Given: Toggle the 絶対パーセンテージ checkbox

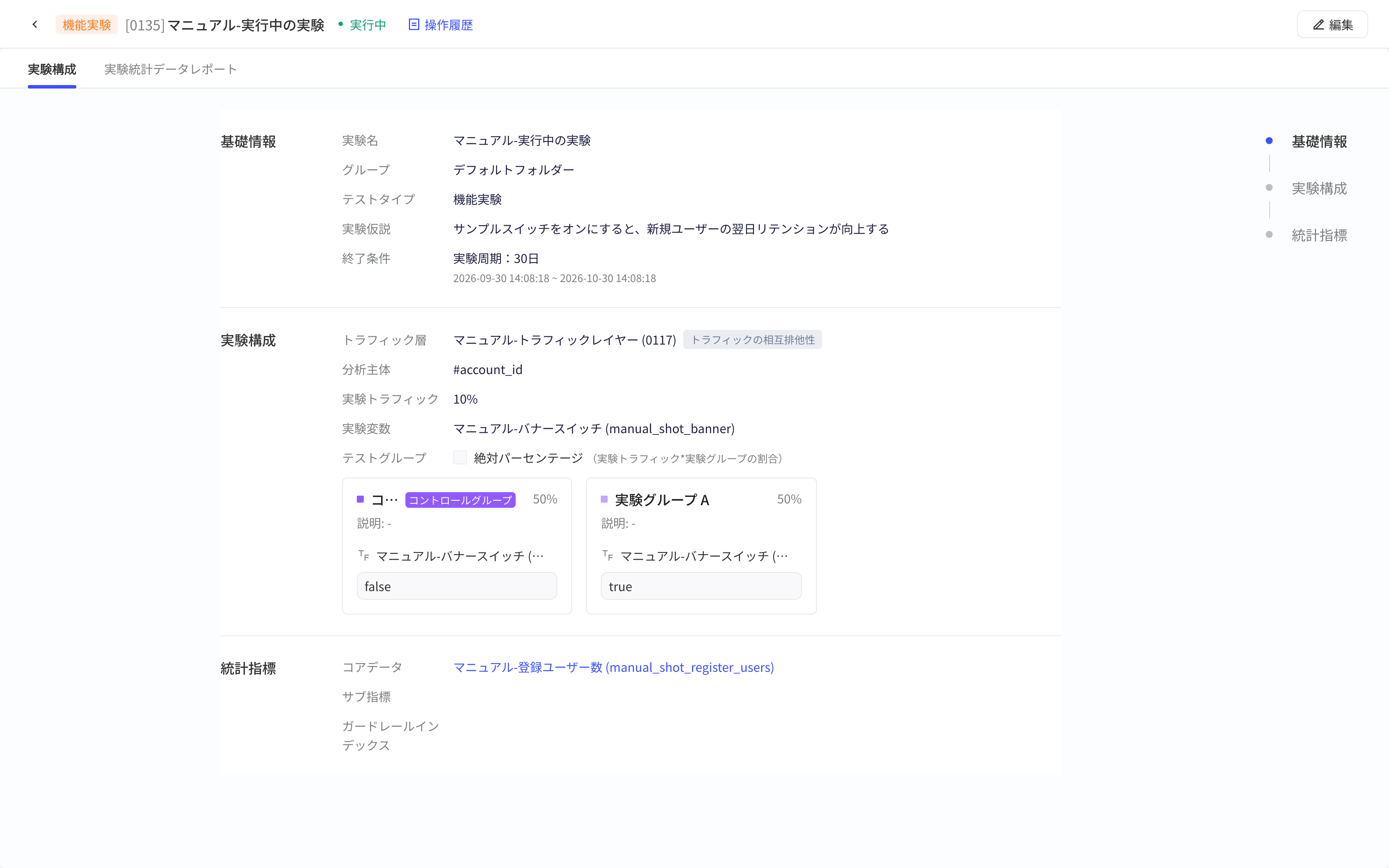Looking at the screenshot, I should (460, 457).
